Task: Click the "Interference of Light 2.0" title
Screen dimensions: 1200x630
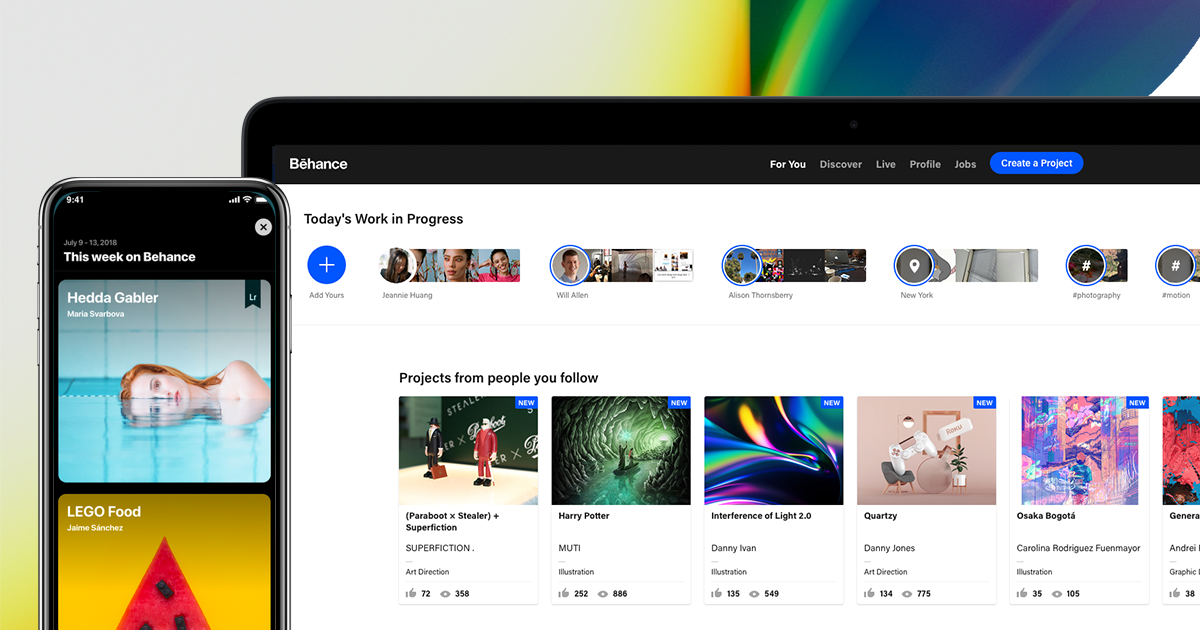Action: pyautogui.click(x=761, y=516)
